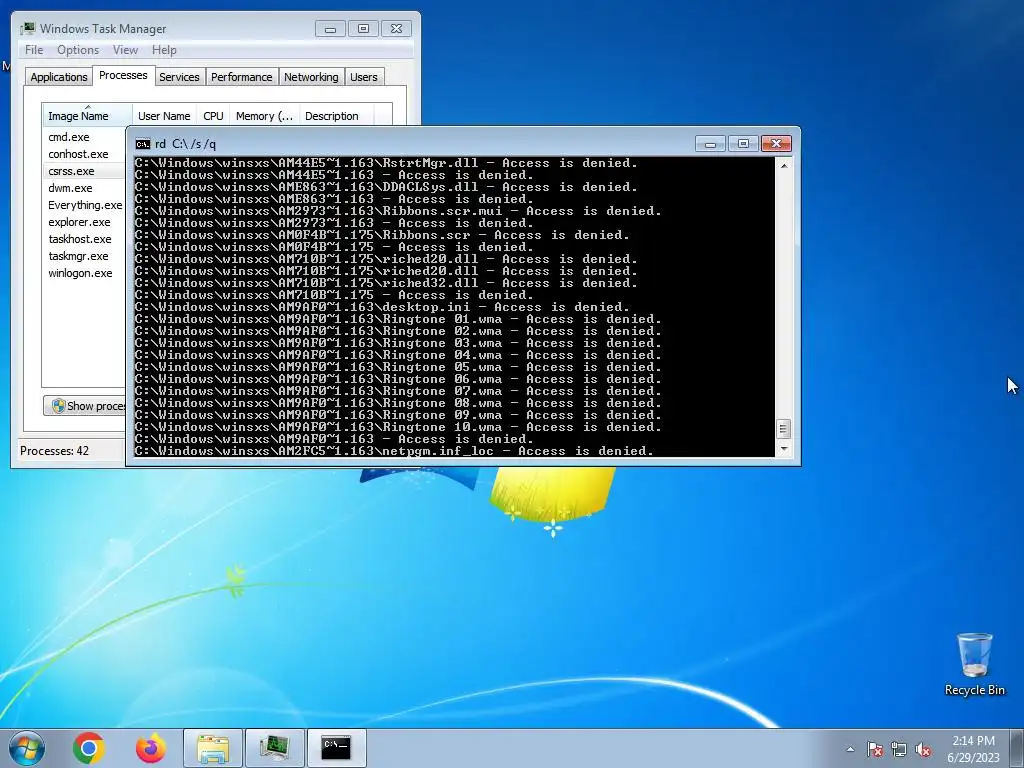Select cmd.exe in the process list
This screenshot has width=1024, height=768.
point(69,137)
